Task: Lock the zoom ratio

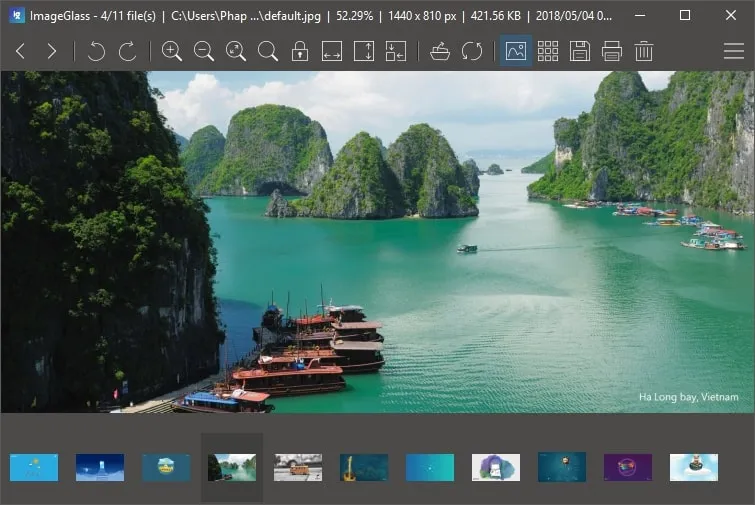Action: click(x=299, y=51)
